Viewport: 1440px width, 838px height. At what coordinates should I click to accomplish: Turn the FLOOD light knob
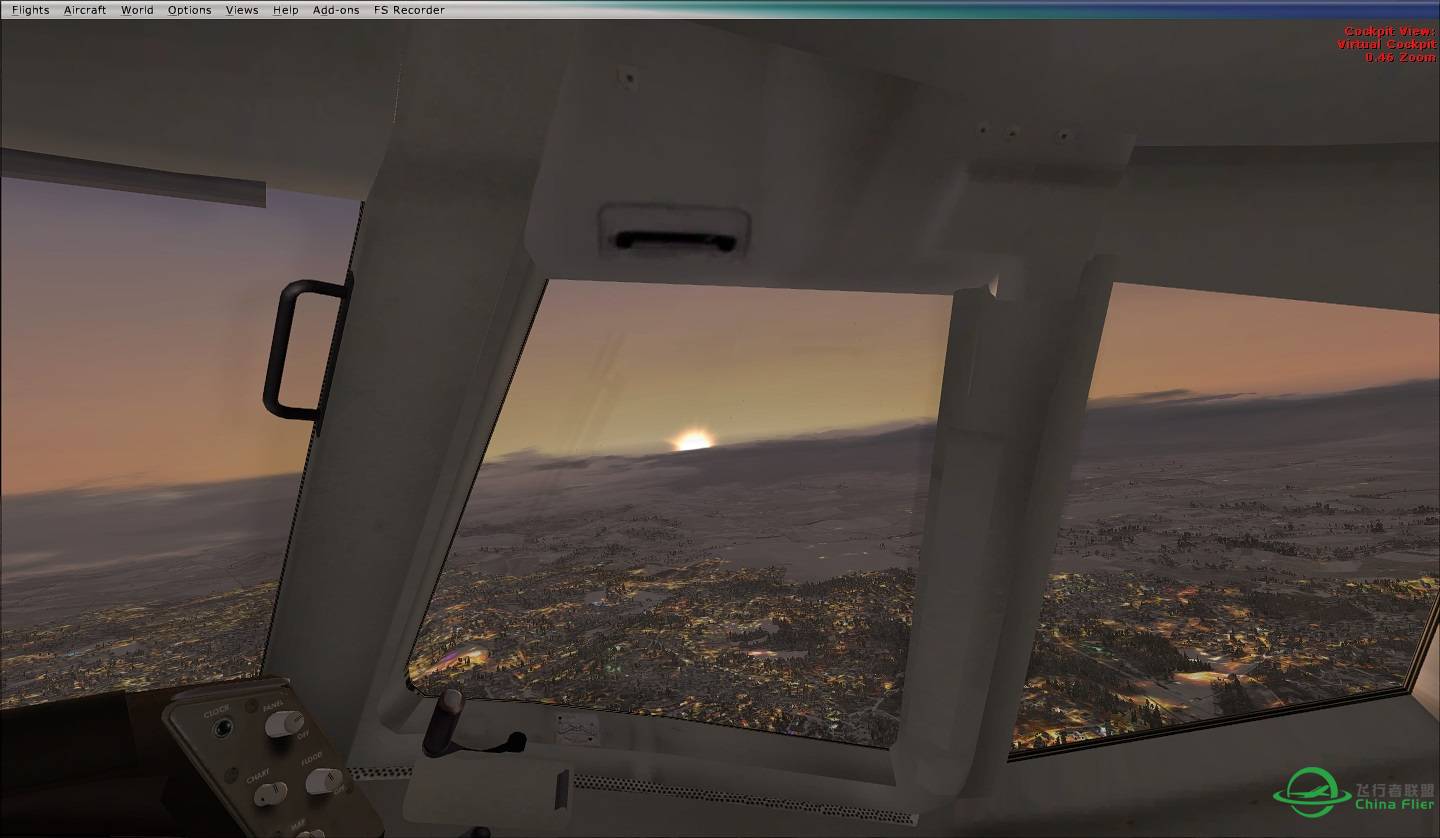(x=322, y=780)
